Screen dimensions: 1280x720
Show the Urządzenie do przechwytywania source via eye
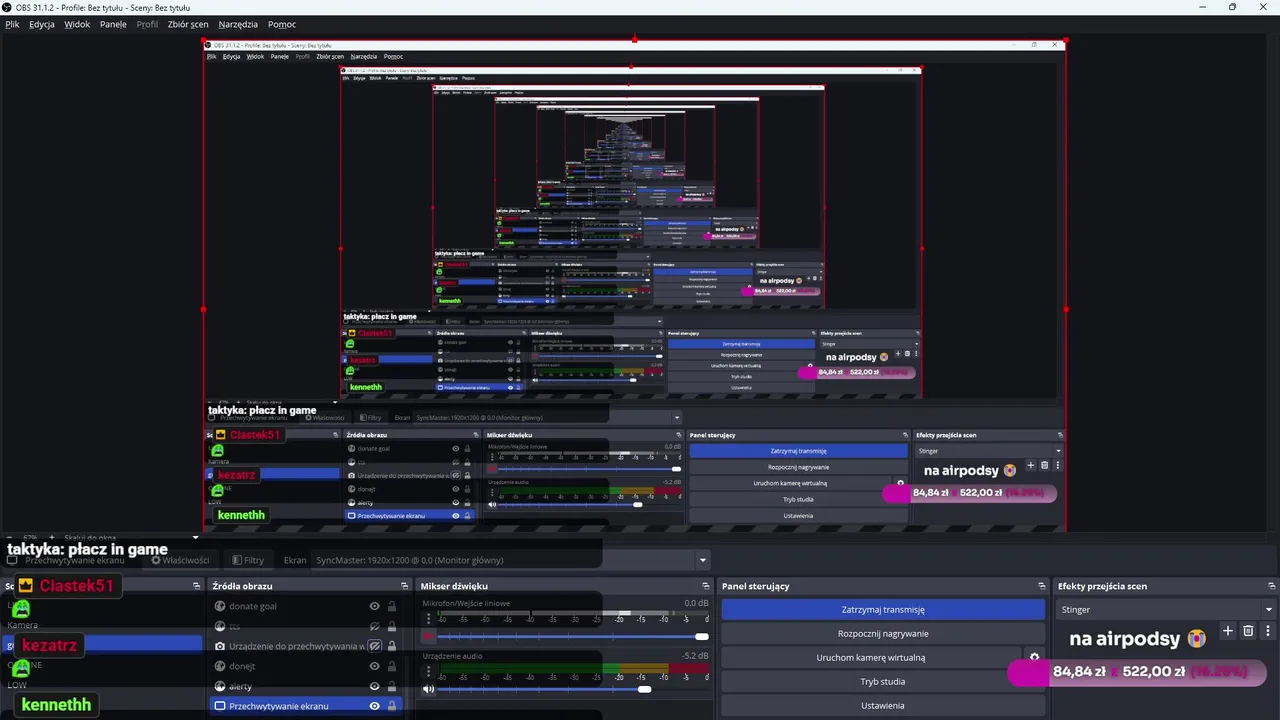[375, 646]
